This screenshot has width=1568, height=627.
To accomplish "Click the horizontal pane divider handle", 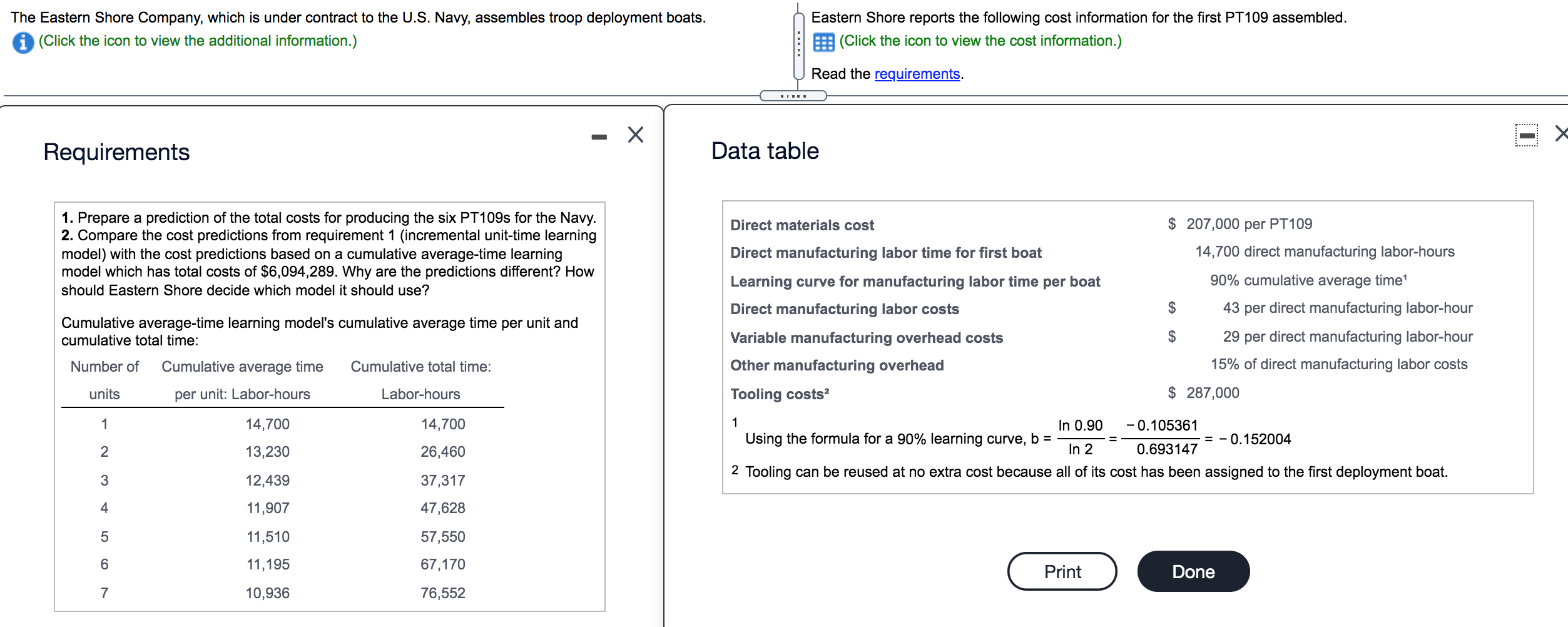I will (793, 96).
